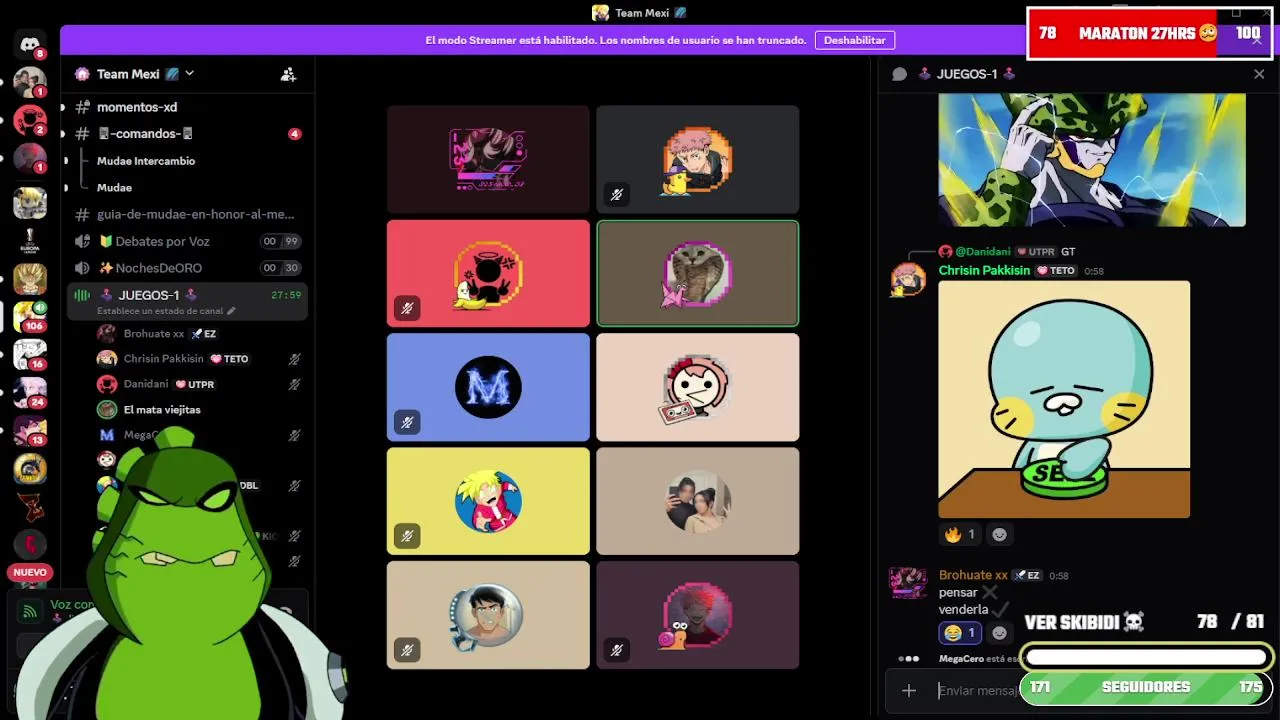
Task: Click Brohuate xx's avatar in chat
Action: click(x=908, y=584)
